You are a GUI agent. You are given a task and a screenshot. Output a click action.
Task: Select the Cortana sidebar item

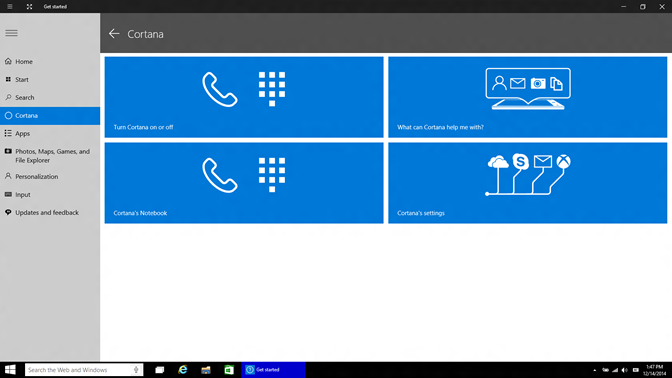tap(50, 116)
